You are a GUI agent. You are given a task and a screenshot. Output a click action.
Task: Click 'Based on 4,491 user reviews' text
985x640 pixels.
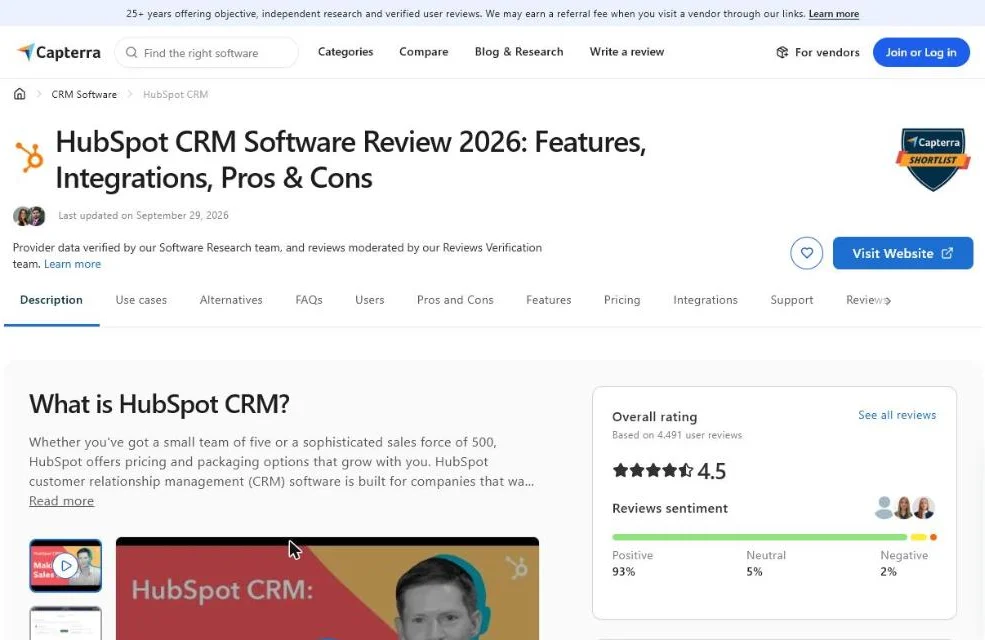(x=677, y=435)
